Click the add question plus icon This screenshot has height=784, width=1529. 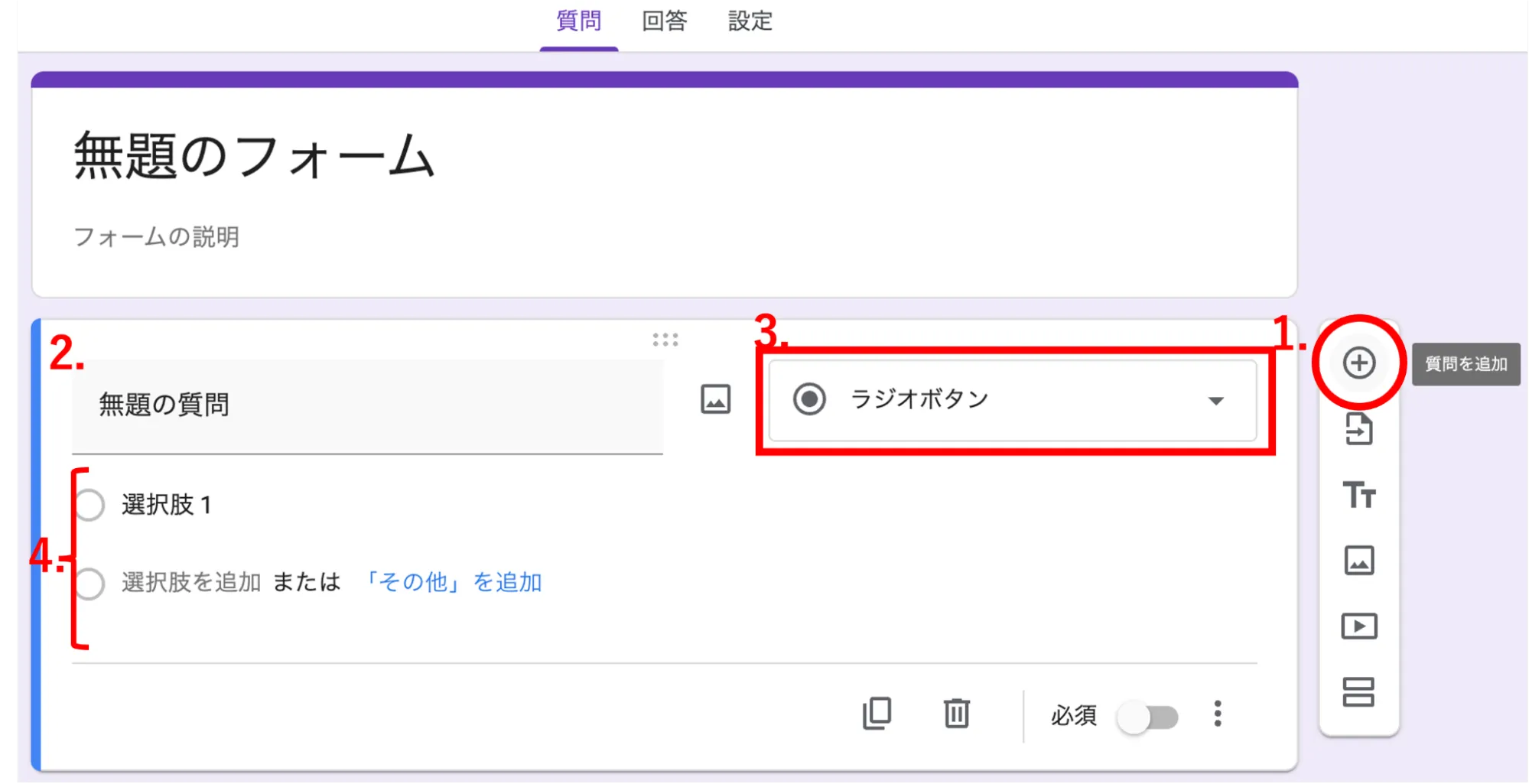[x=1358, y=363]
